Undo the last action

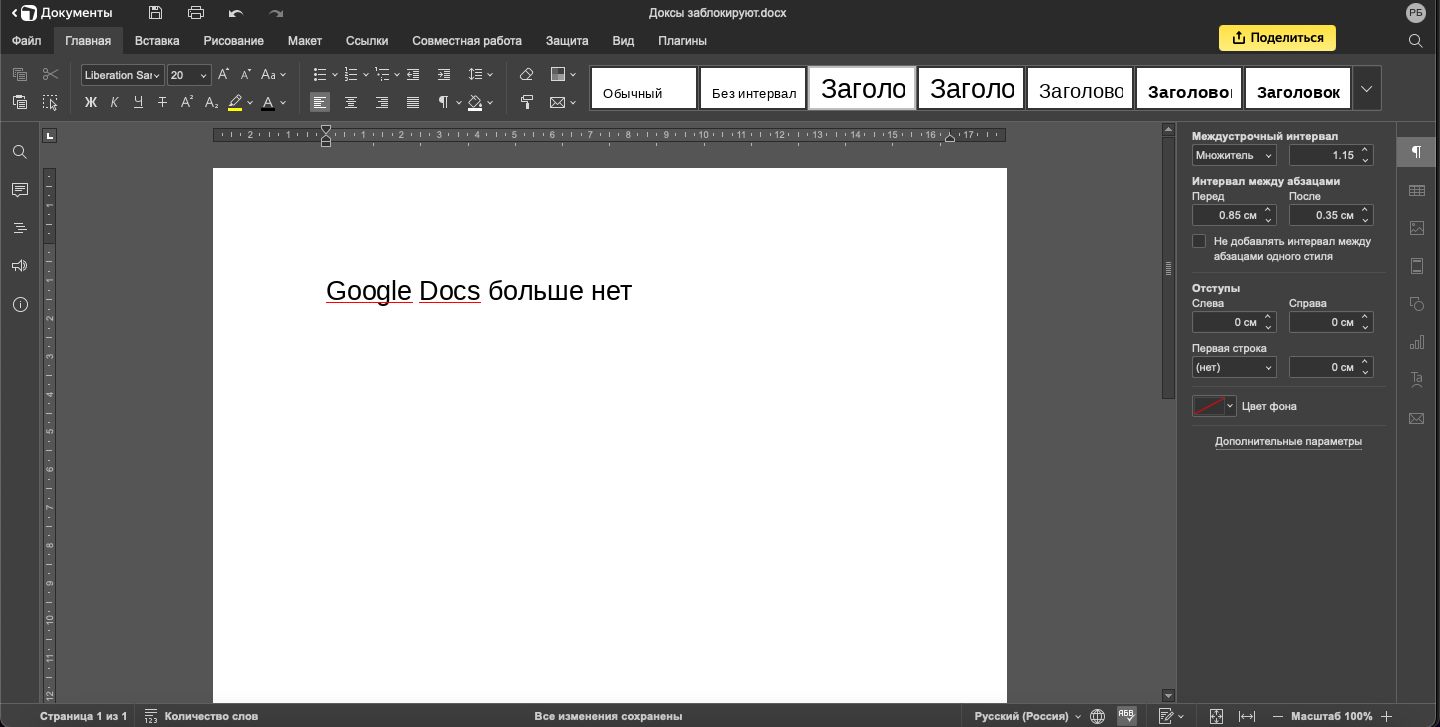236,13
